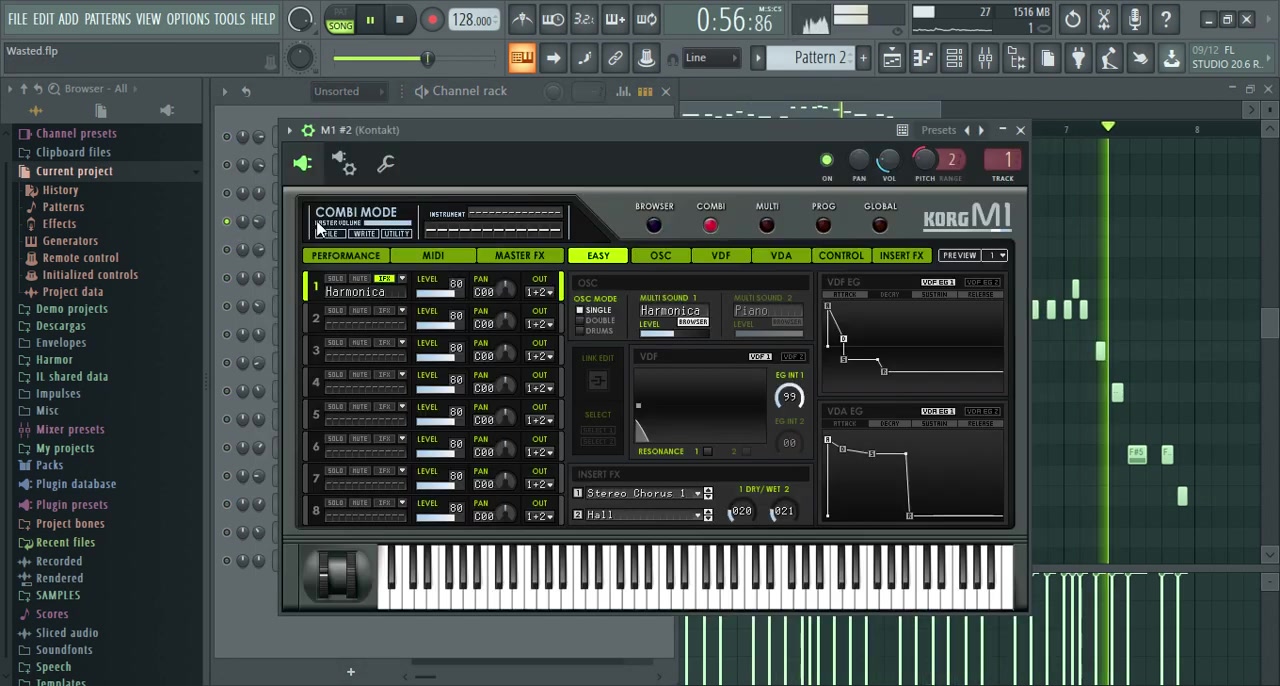Open the one-click audio recording microphone icon
Image resolution: width=1280 pixels, height=686 pixels.
click(1135, 19)
